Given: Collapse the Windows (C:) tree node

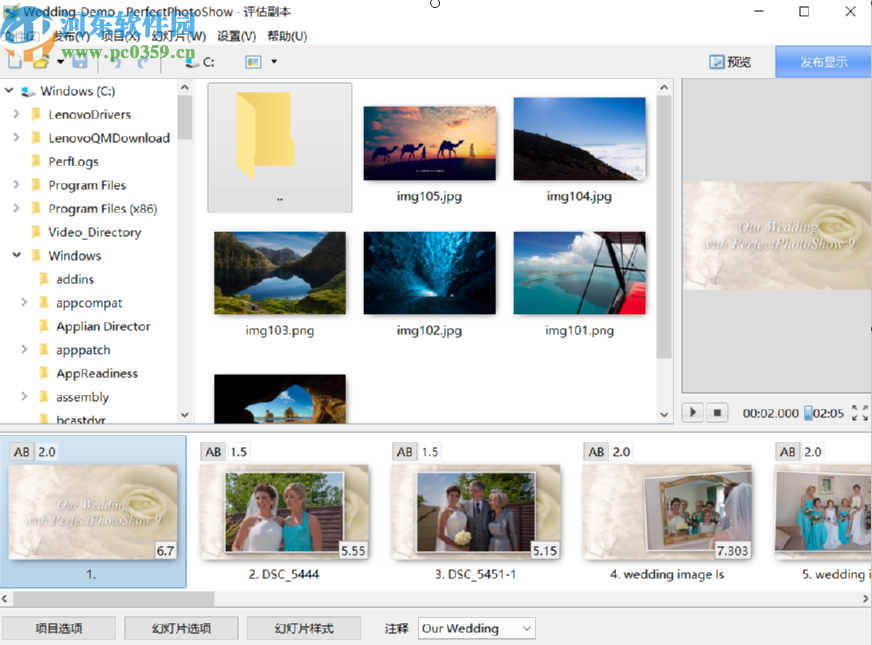Looking at the screenshot, I should coord(8,90).
